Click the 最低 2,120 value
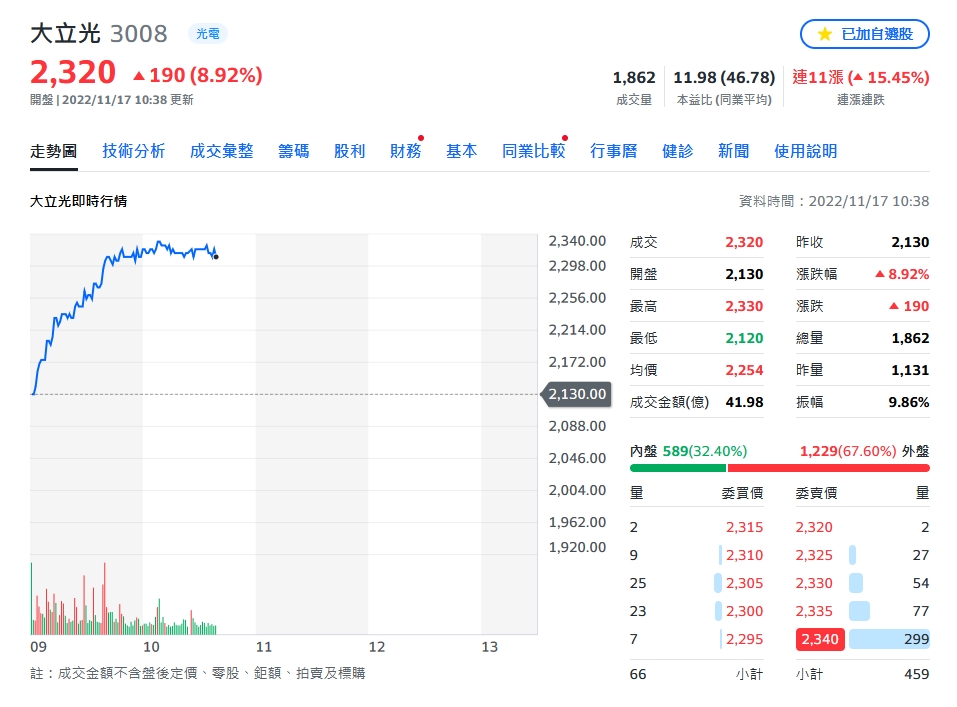The image size is (957, 707). [744, 338]
